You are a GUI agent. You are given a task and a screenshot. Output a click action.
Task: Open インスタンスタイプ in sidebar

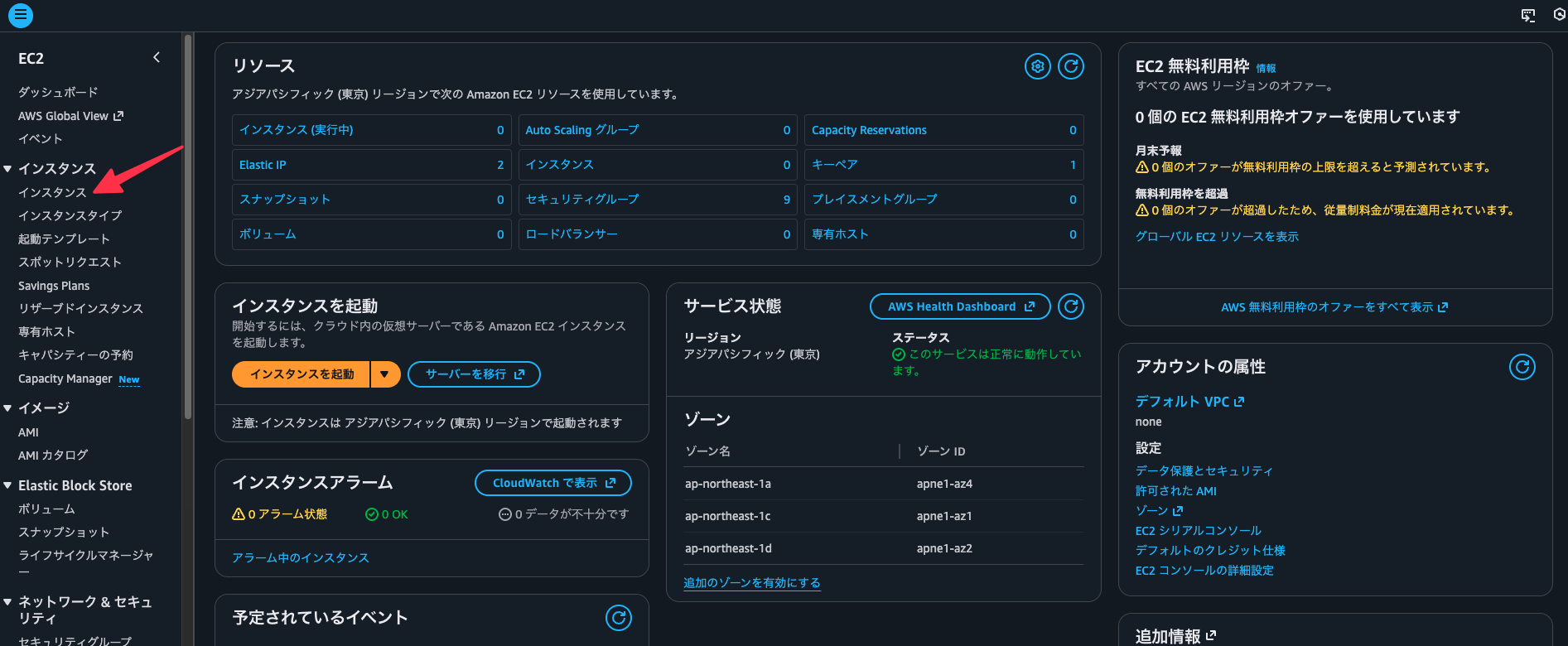pos(70,215)
